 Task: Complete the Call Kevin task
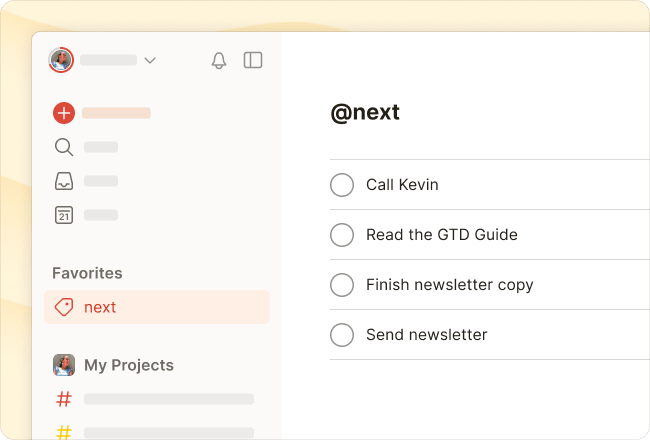pyautogui.click(x=342, y=185)
